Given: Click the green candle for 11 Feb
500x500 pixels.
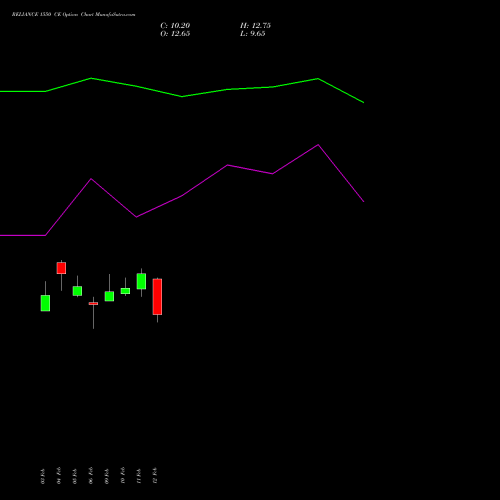Looking at the screenshot, I should coord(141,281).
